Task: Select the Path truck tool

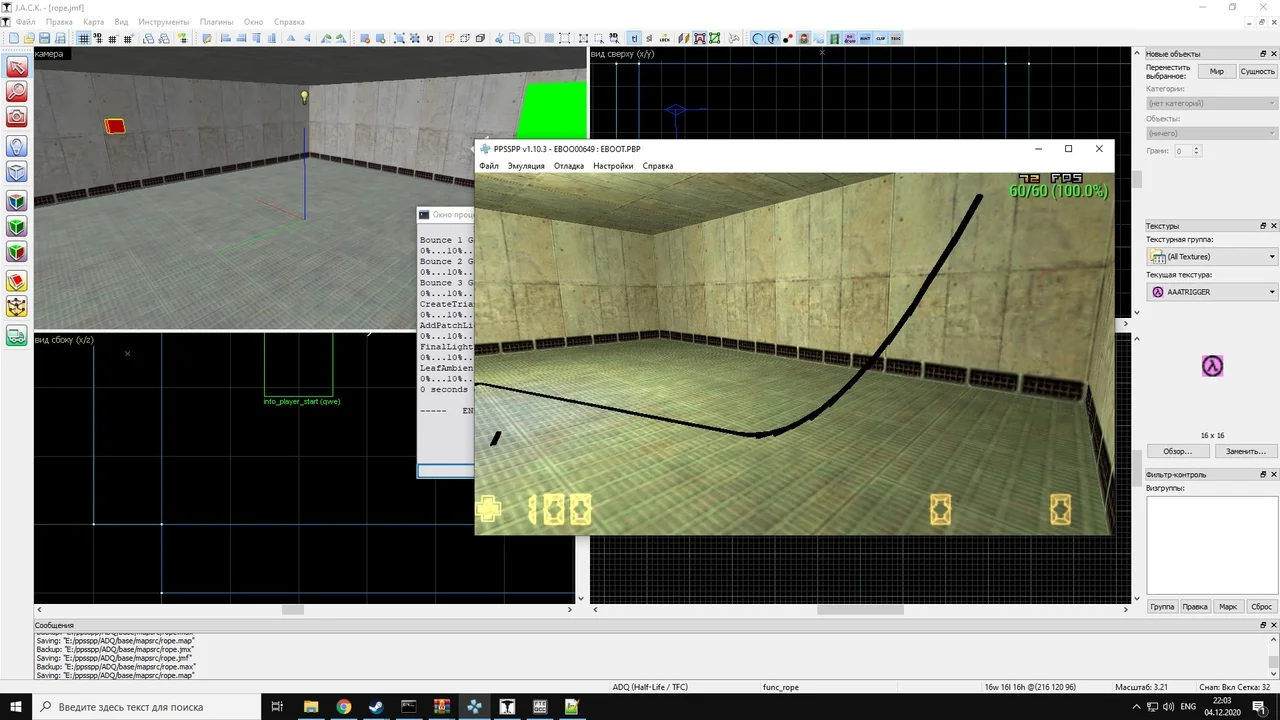Action: pos(17,336)
